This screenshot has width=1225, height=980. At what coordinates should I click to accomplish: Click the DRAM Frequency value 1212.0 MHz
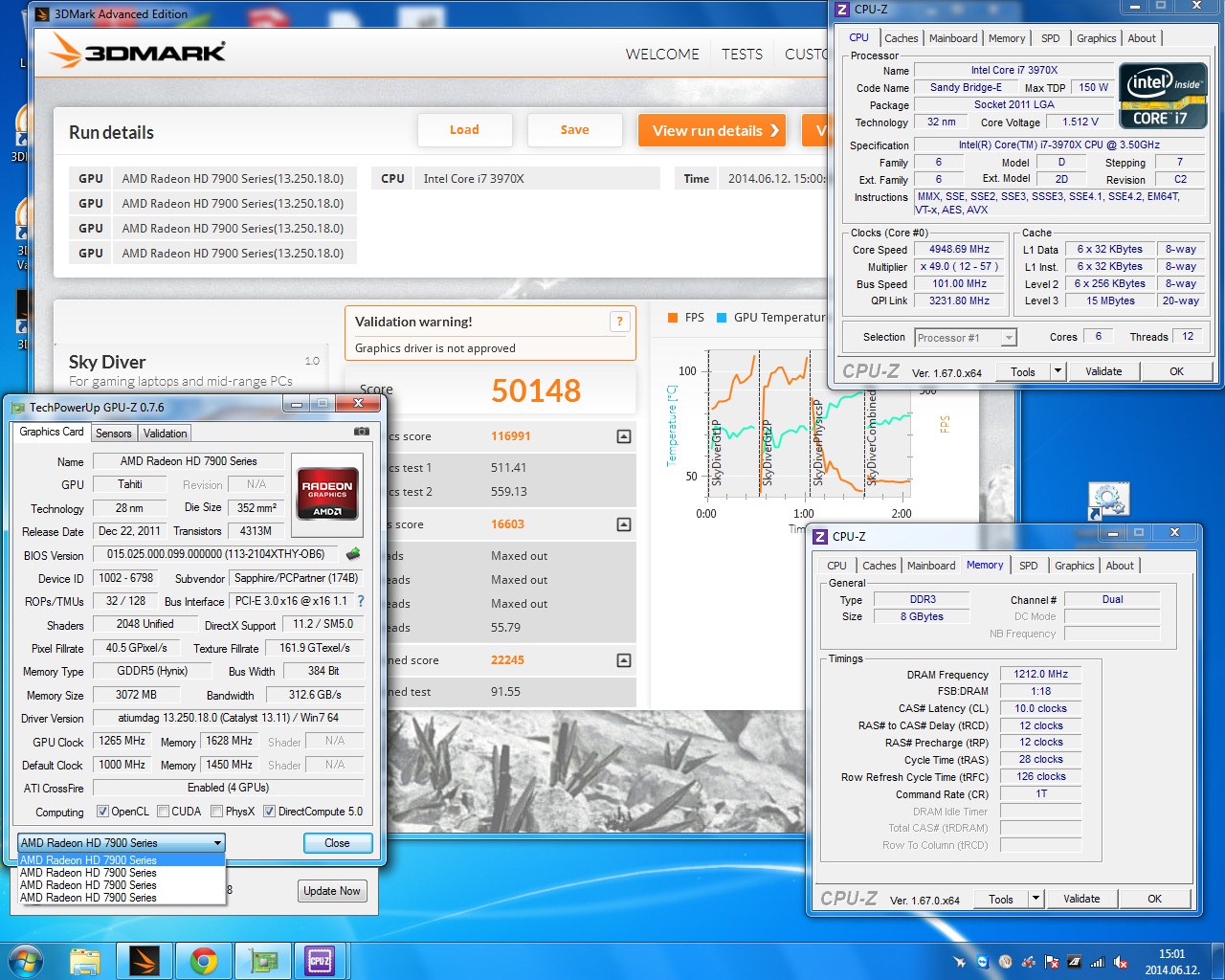coord(1041,675)
